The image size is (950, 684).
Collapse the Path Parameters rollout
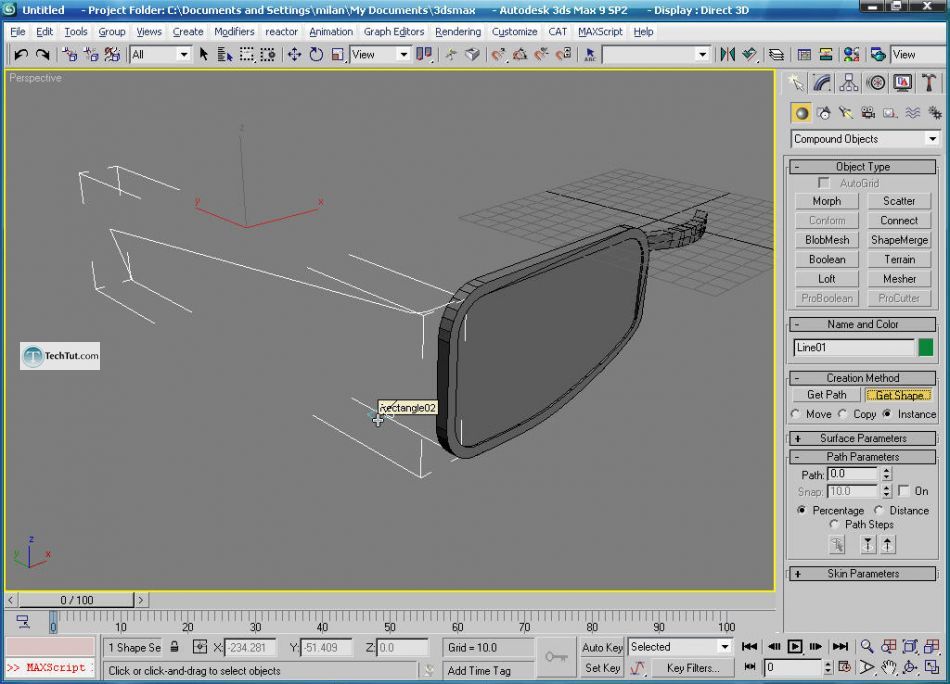[863, 456]
